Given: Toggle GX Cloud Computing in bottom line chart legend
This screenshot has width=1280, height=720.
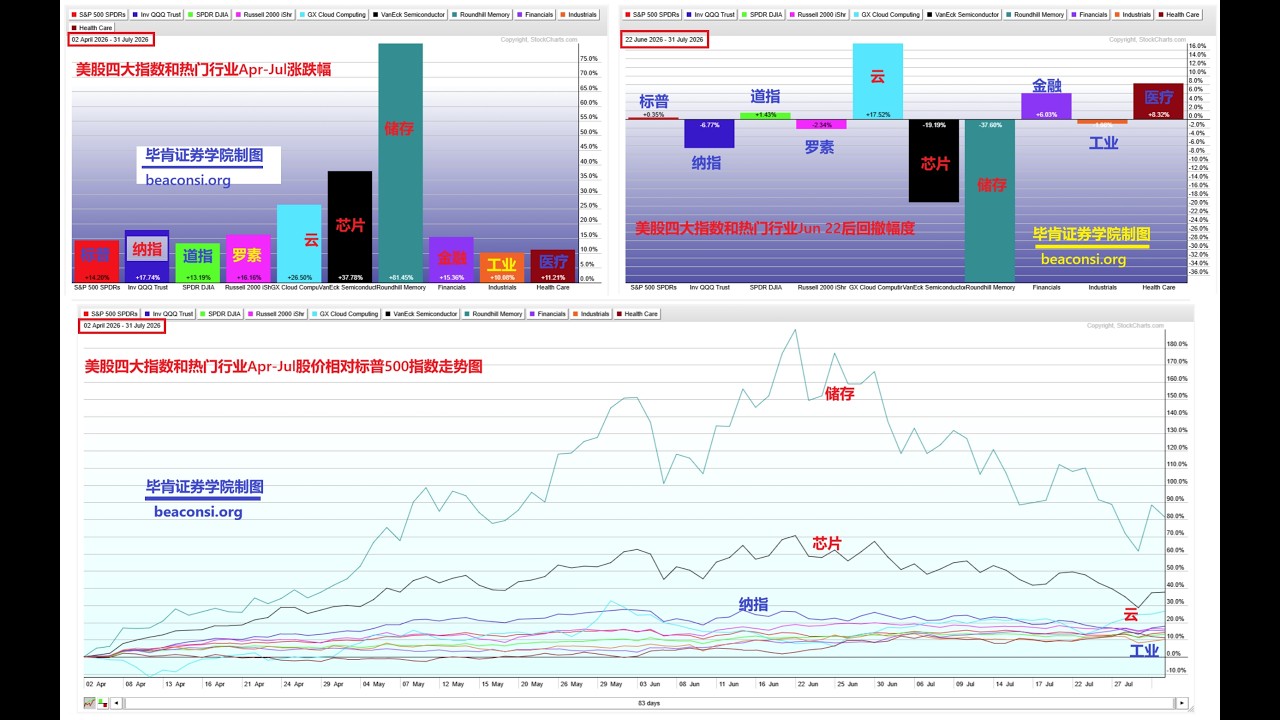Looking at the screenshot, I should click(x=345, y=314).
